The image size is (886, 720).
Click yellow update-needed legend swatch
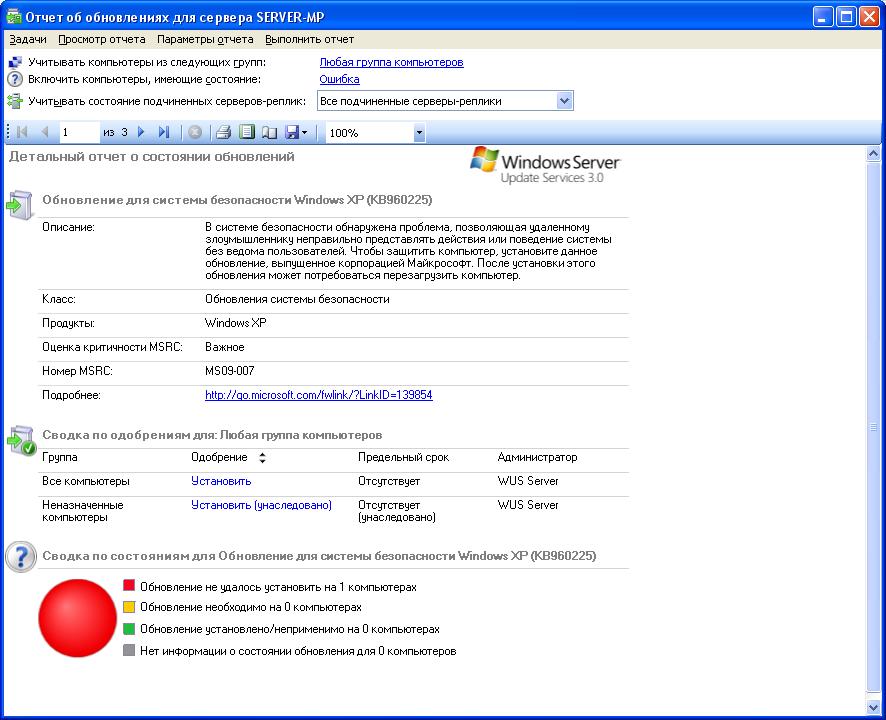tap(129, 607)
